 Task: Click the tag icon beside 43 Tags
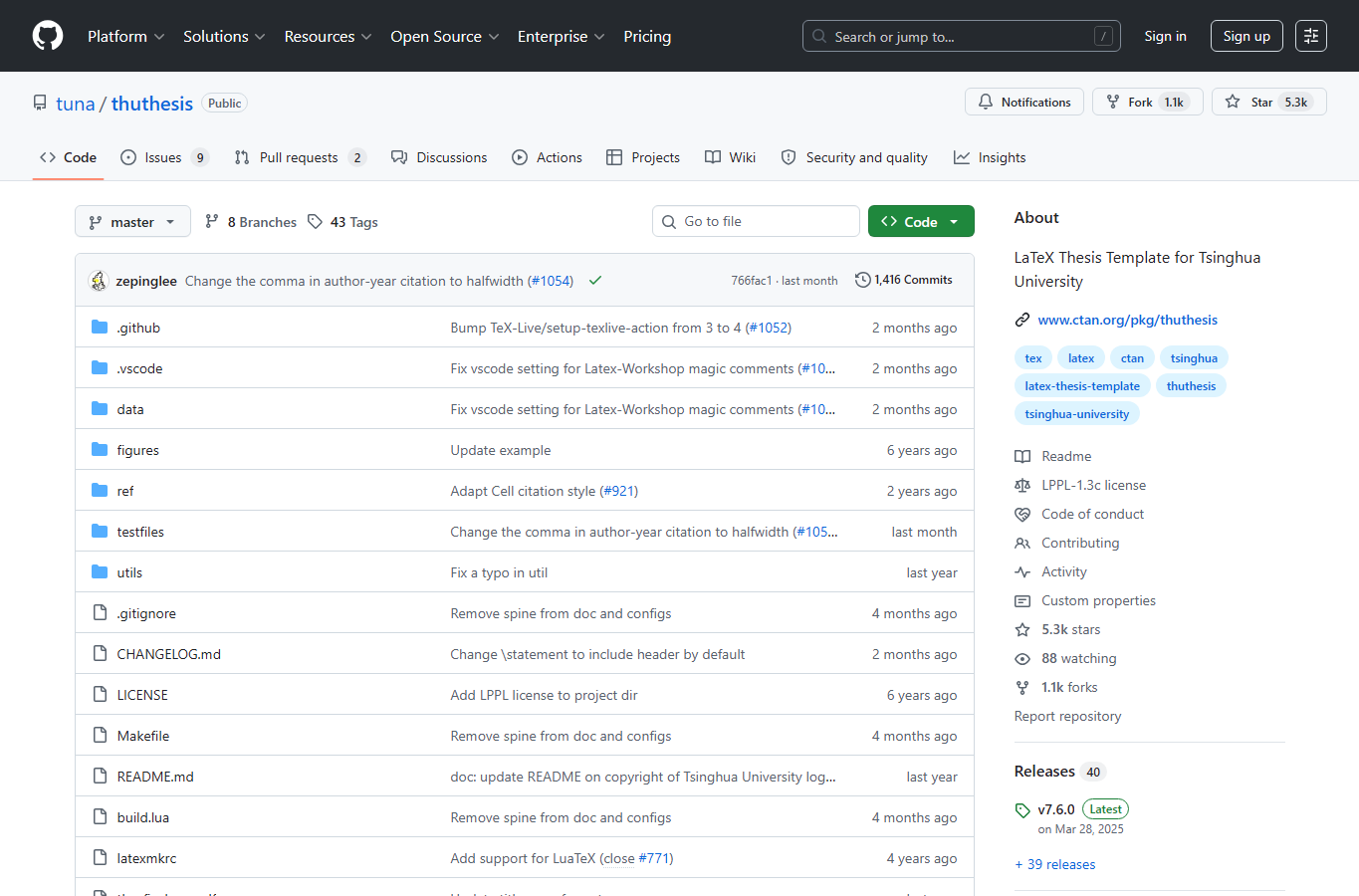[315, 222]
